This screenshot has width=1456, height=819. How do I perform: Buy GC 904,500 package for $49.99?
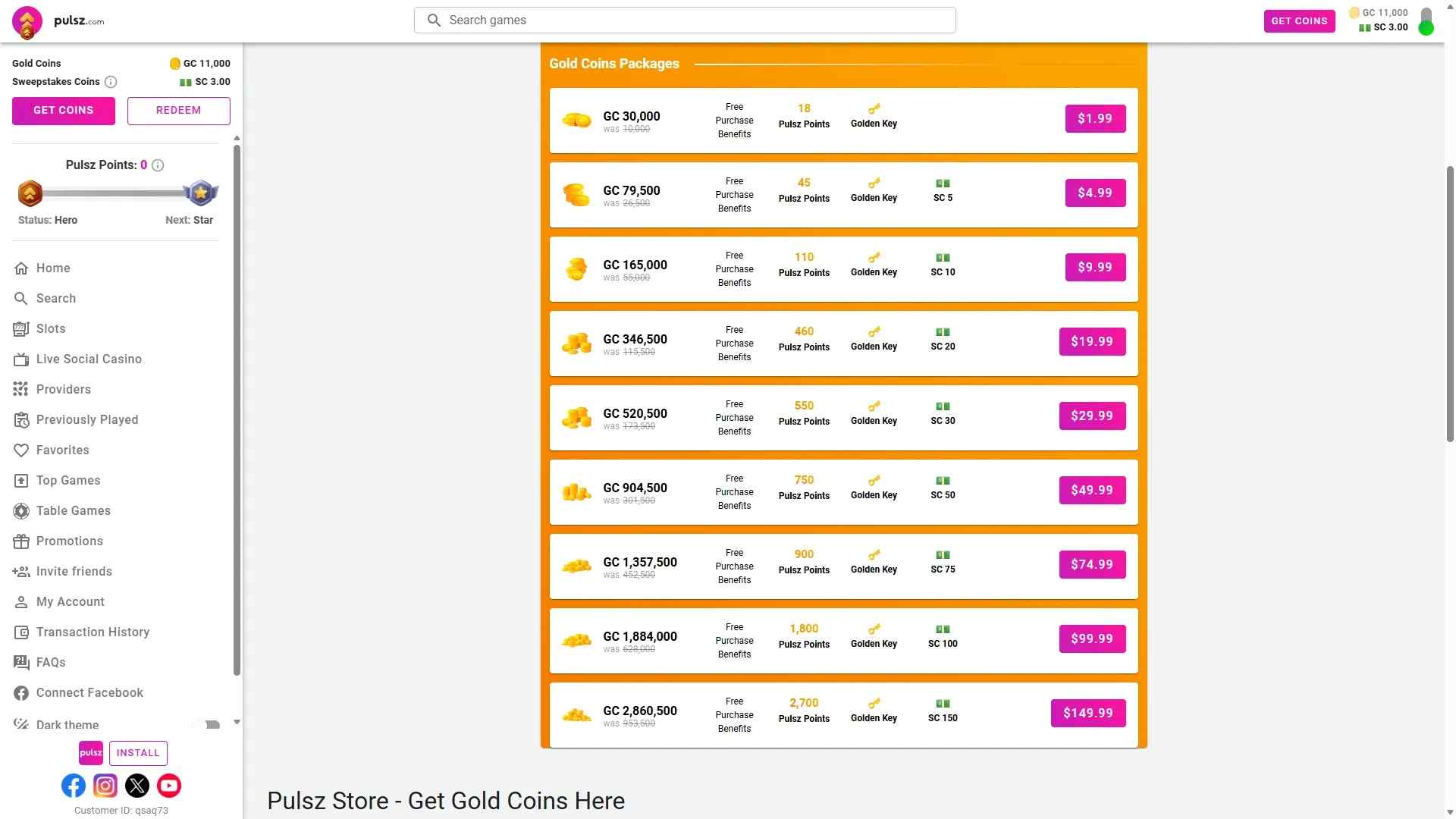click(1092, 491)
